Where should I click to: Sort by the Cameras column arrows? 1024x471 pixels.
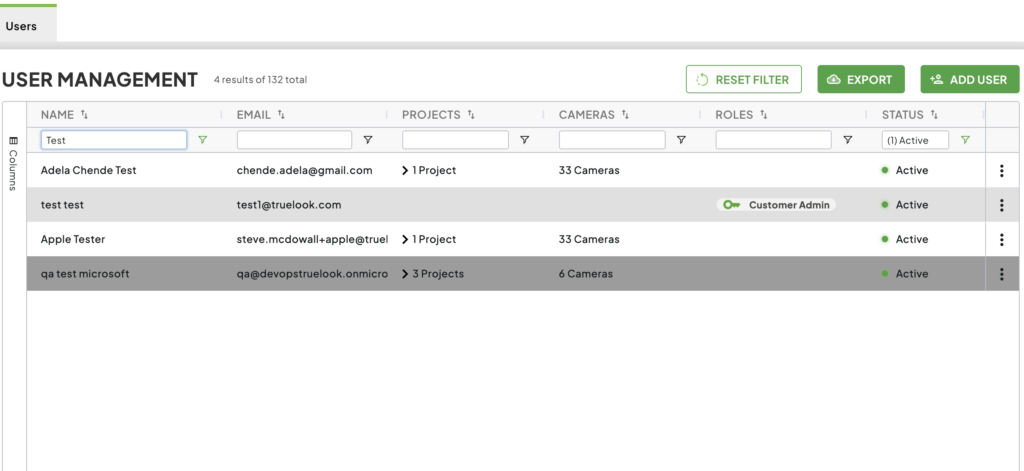coord(625,114)
